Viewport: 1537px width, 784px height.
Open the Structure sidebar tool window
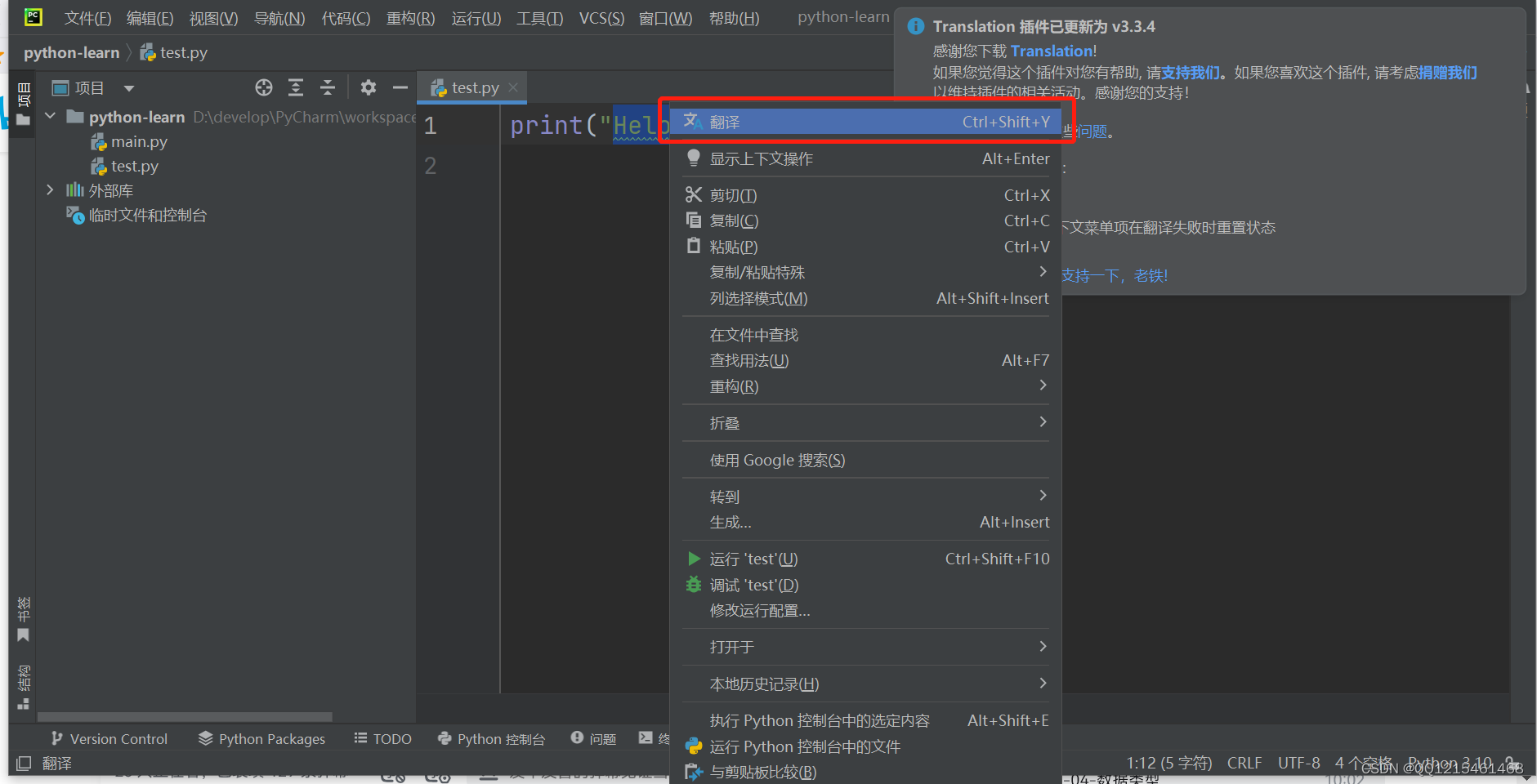pyautogui.click(x=24, y=687)
